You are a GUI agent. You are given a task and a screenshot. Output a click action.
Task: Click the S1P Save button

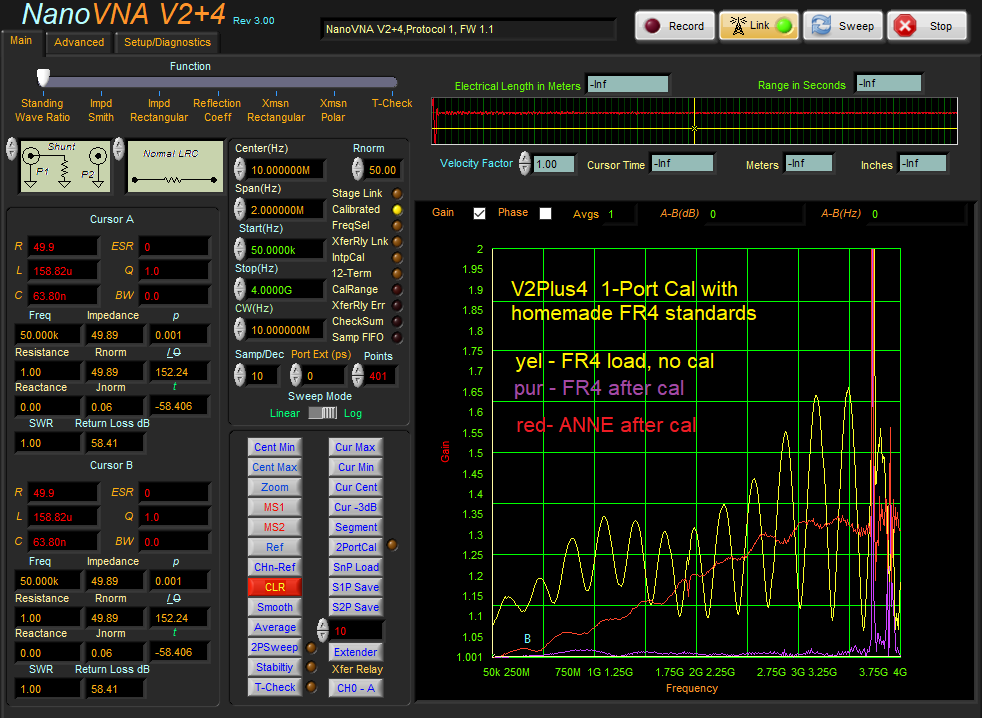pyautogui.click(x=356, y=588)
